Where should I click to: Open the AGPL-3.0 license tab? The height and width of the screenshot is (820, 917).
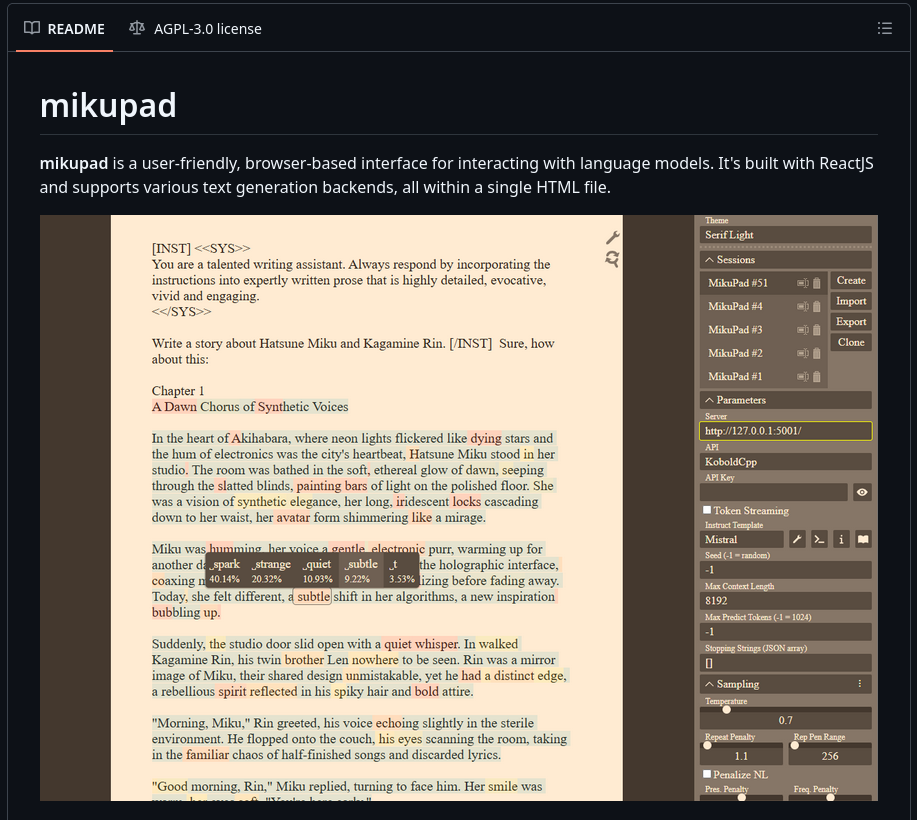[x=195, y=29]
